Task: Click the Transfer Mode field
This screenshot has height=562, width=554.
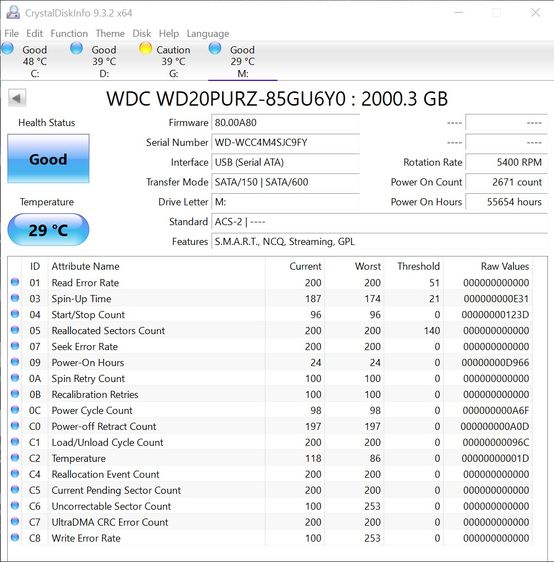Action: click(x=286, y=182)
